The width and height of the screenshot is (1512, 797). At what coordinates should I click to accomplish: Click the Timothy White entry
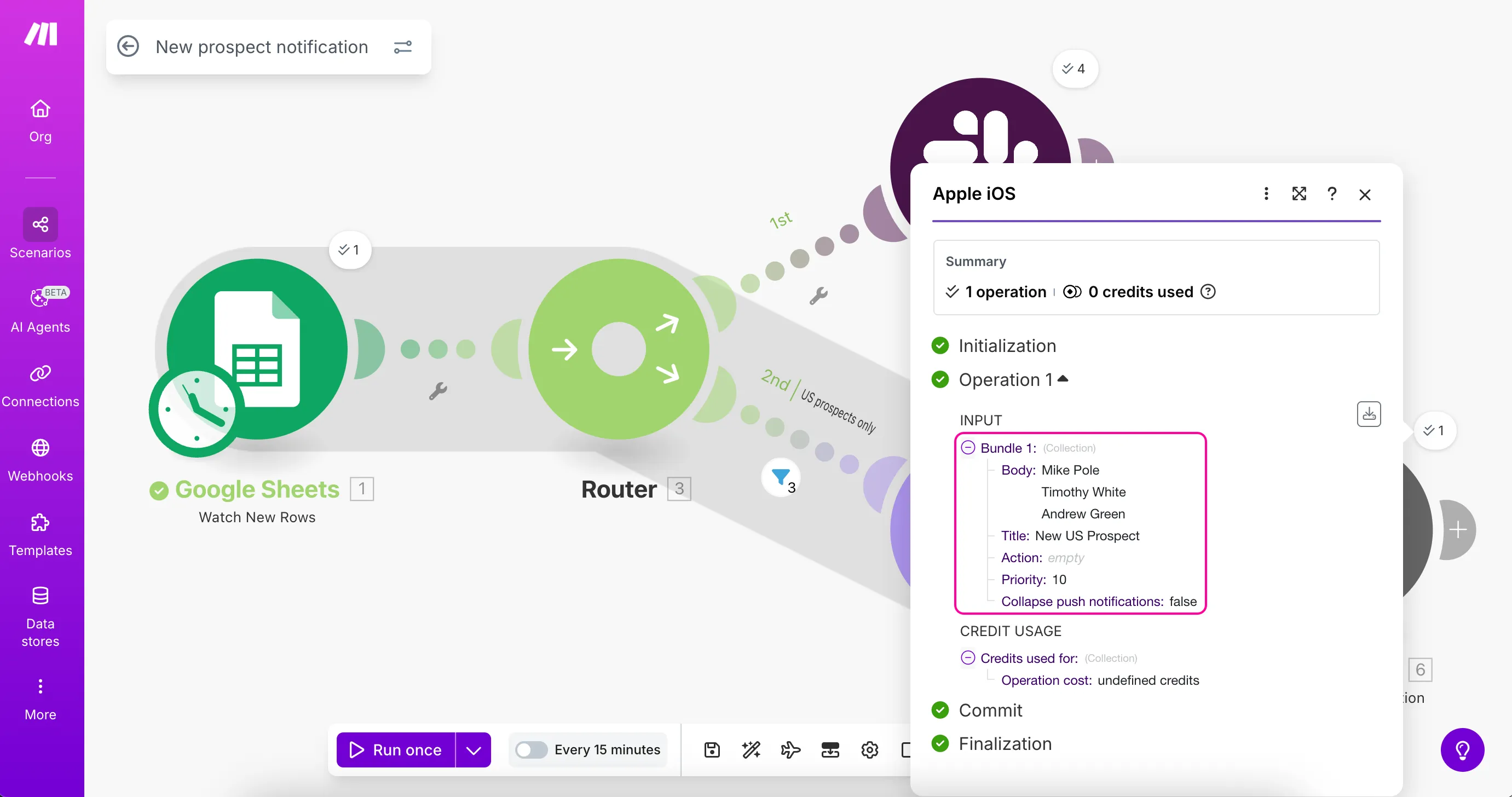(1083, 492)
